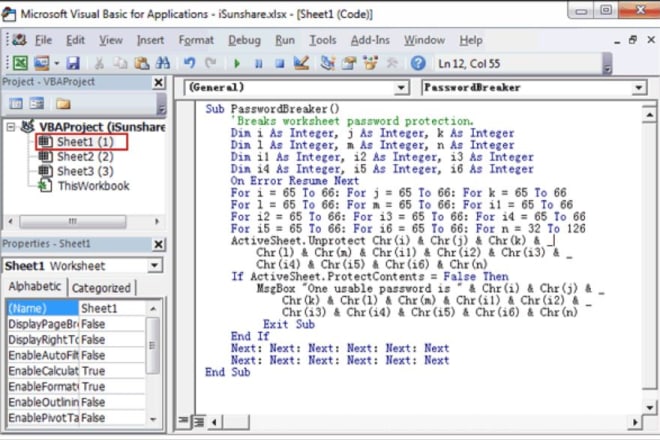The width and height of the screenshot is (660, 440).
Task: Click the Cut scissors icon
Action: click(x=99, y=64)
